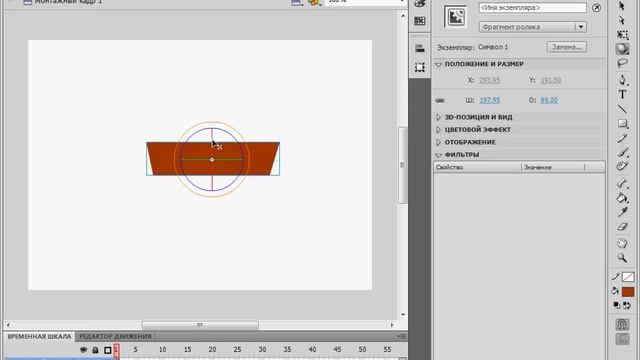Swap stroke and fill colors
Image resolution: width=640 pixels, height=360 pixels.
pos(627,305)
